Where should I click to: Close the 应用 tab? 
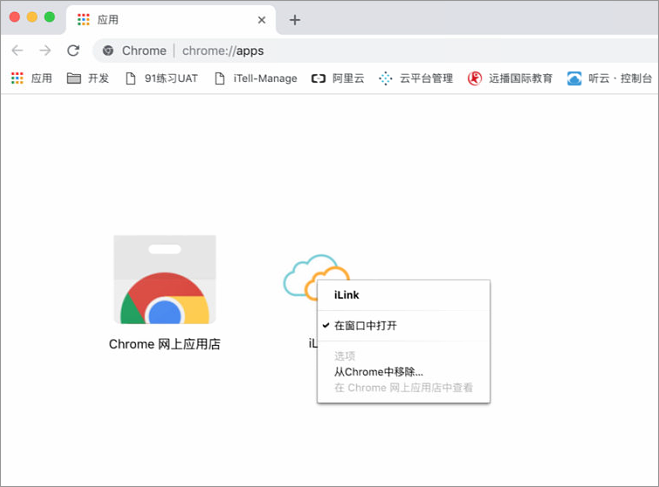click(262, 20)
